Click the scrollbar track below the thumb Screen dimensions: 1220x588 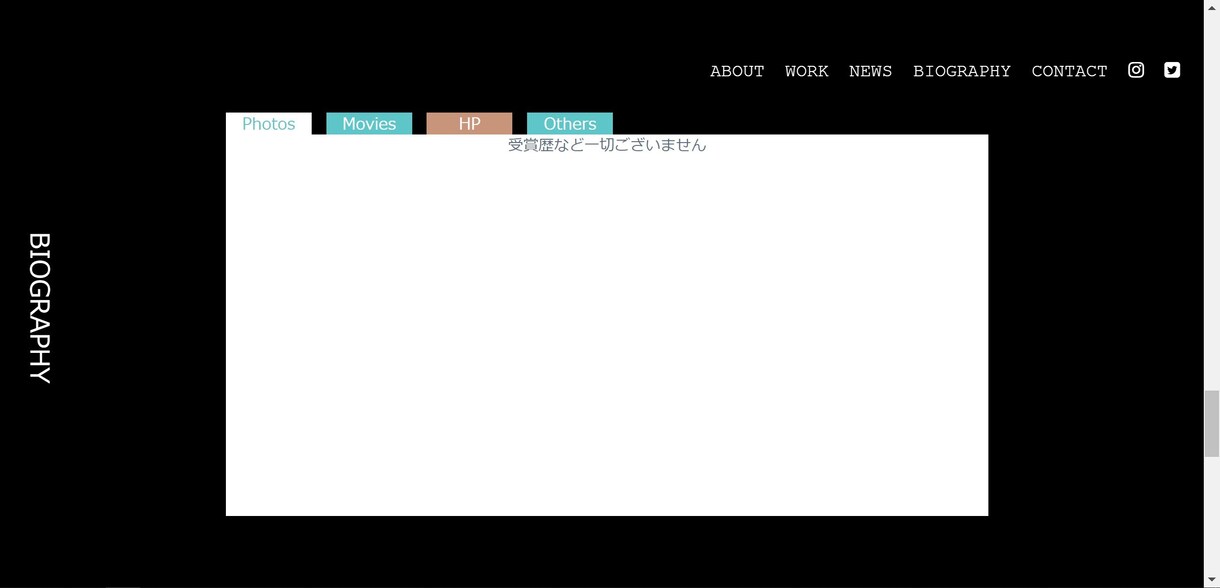coord(1211,514)
